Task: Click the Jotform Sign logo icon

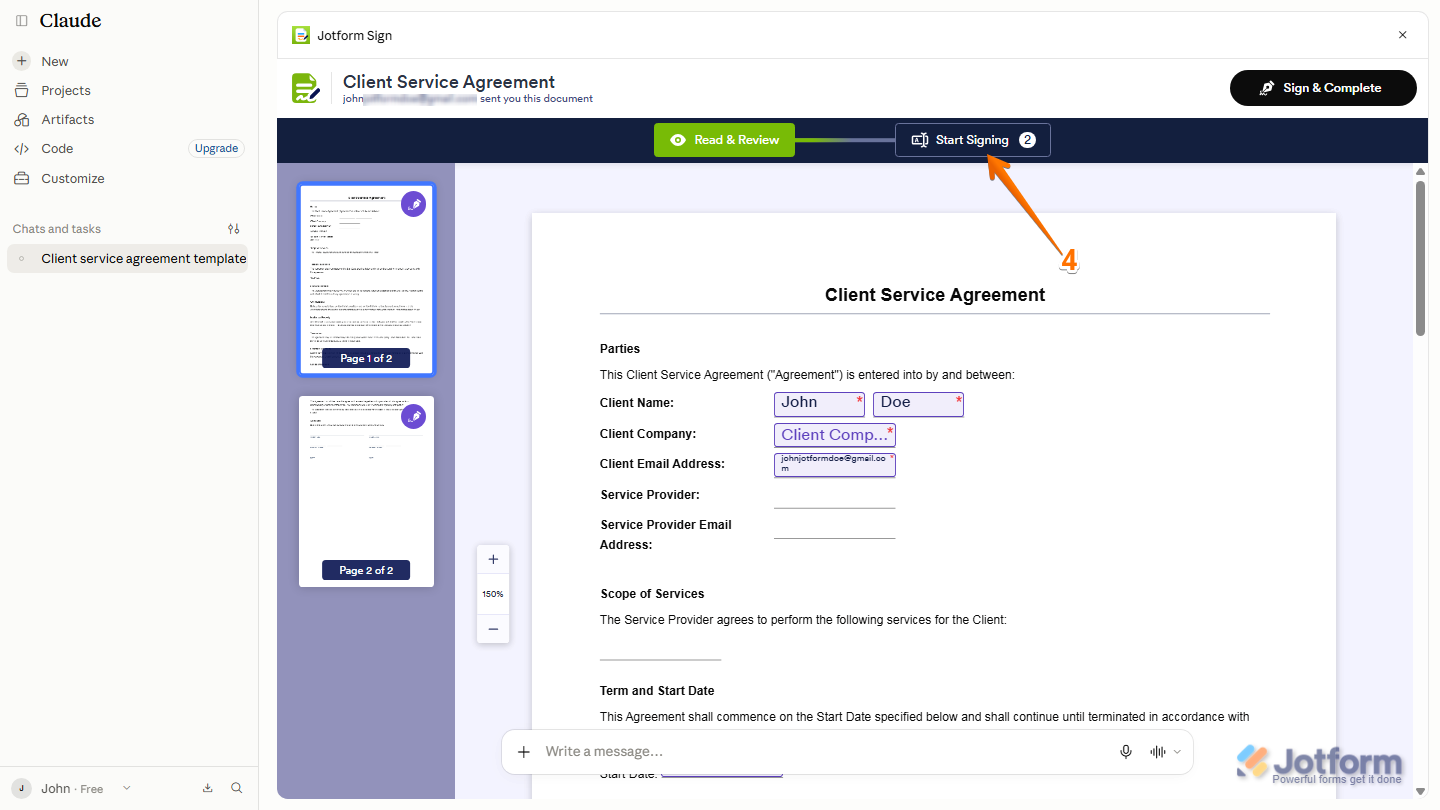Action: click(301, 35)
